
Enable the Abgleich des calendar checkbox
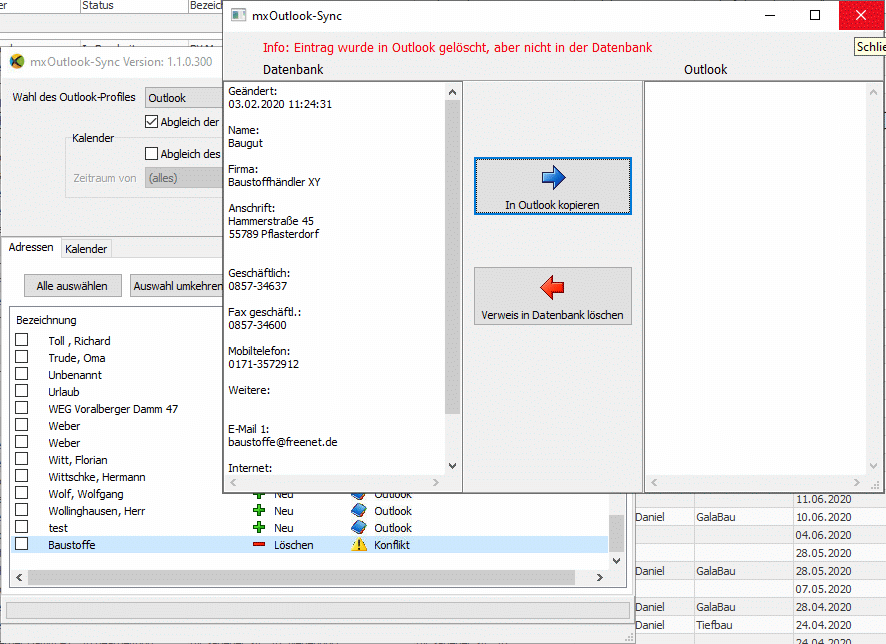(x=151, y=154)
